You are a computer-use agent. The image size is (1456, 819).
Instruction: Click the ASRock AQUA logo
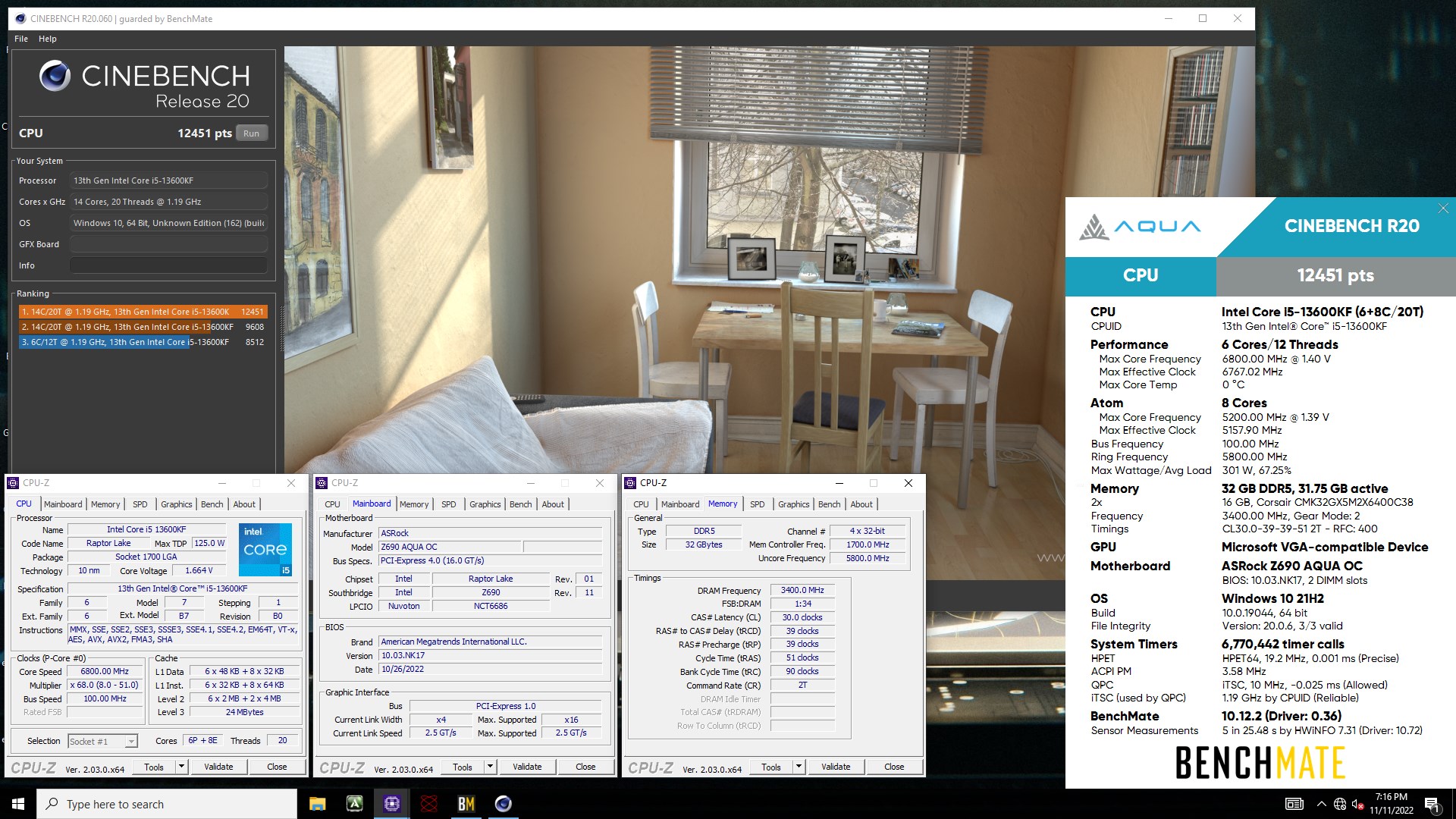click(x=1140, y=227)
